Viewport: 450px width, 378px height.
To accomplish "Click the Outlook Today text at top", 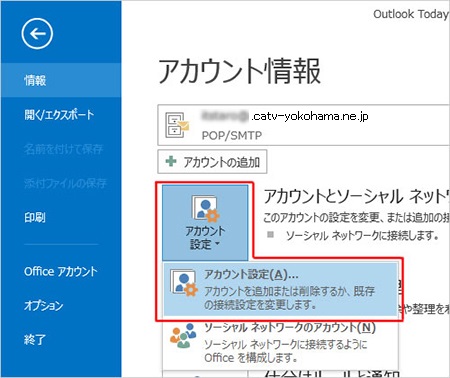I will click(411, 14).
